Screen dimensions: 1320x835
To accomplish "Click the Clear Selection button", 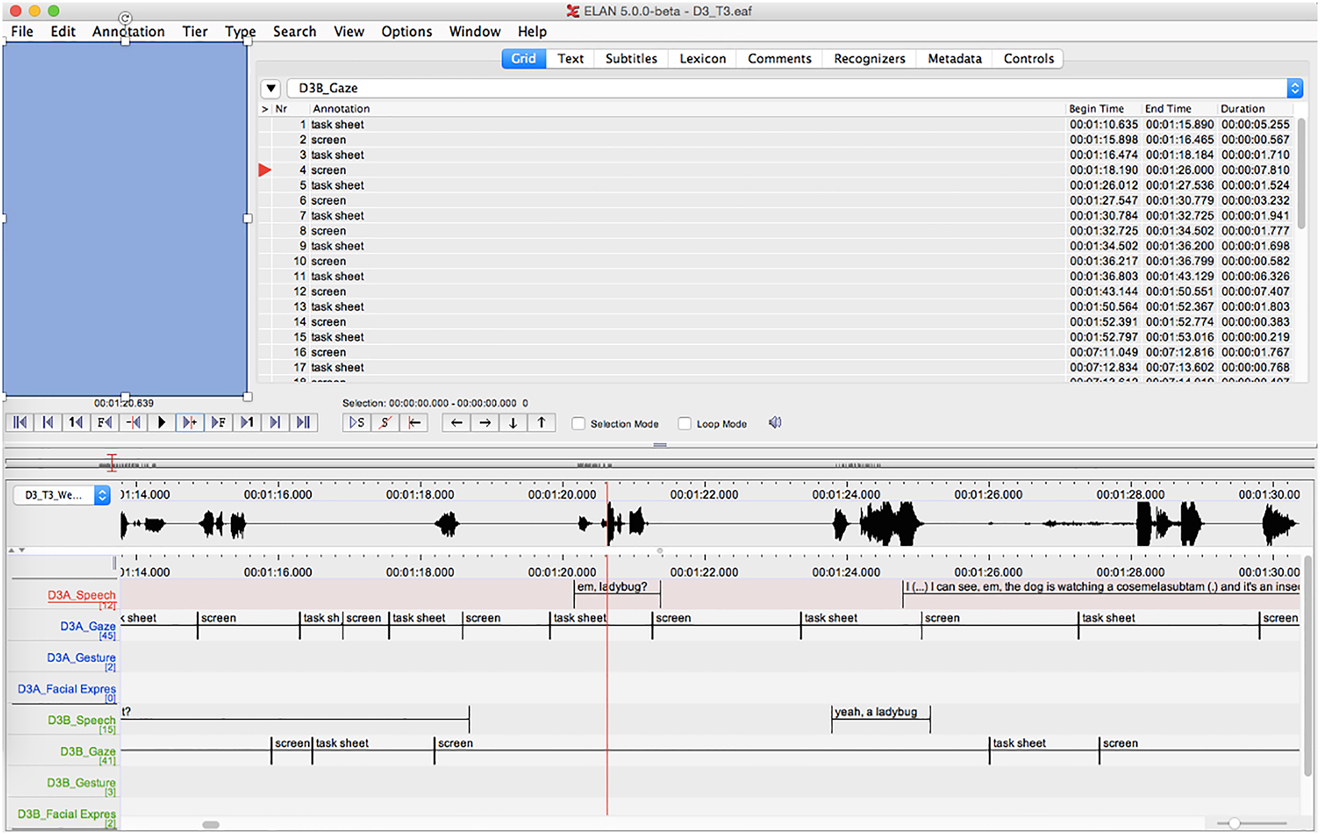I will pyautogui.click(x=386, y=423).
